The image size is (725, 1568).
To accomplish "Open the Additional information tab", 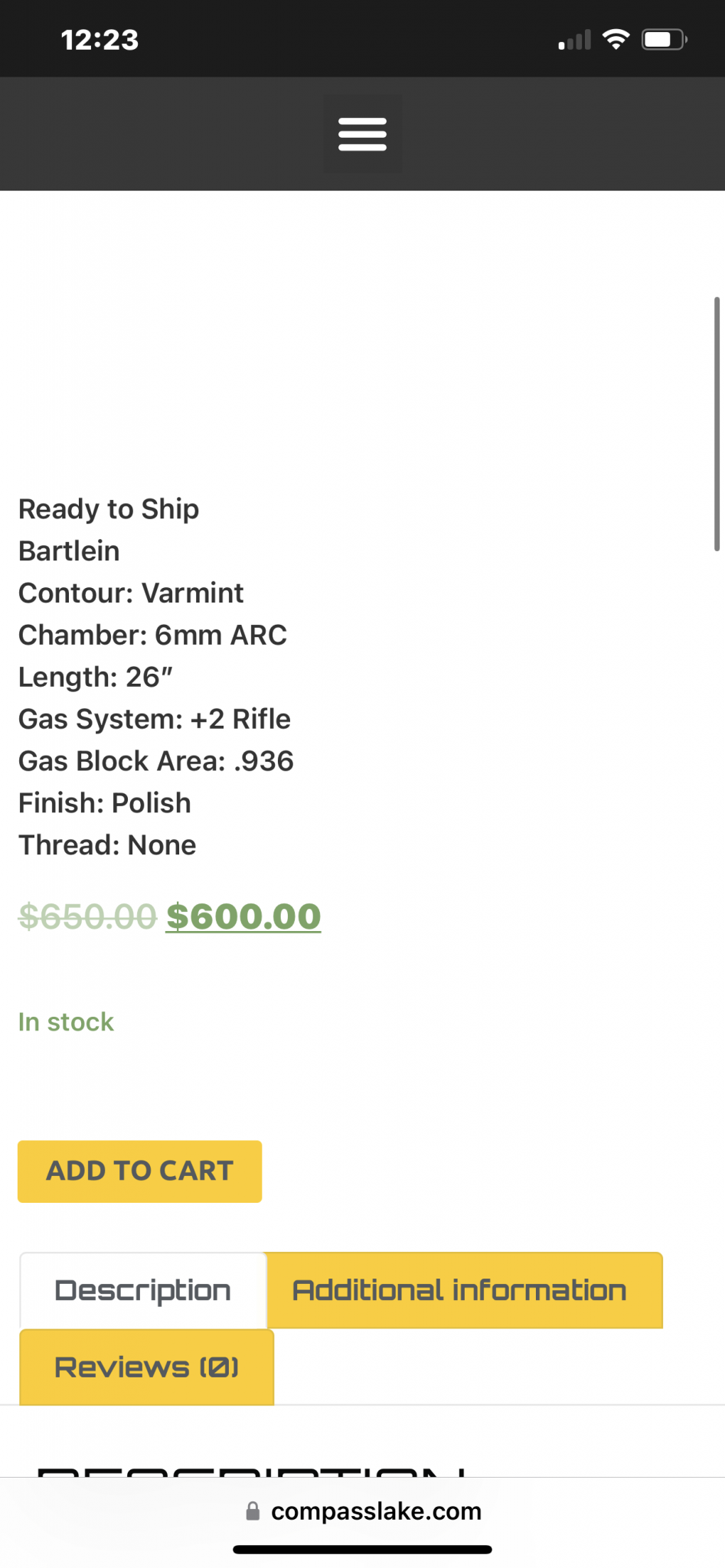I will 464,1291.
